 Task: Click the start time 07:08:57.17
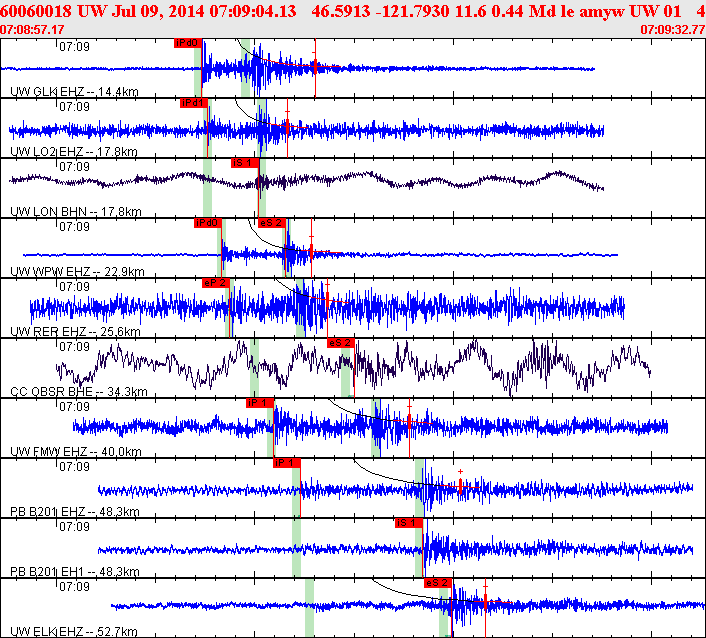(32, 30)
